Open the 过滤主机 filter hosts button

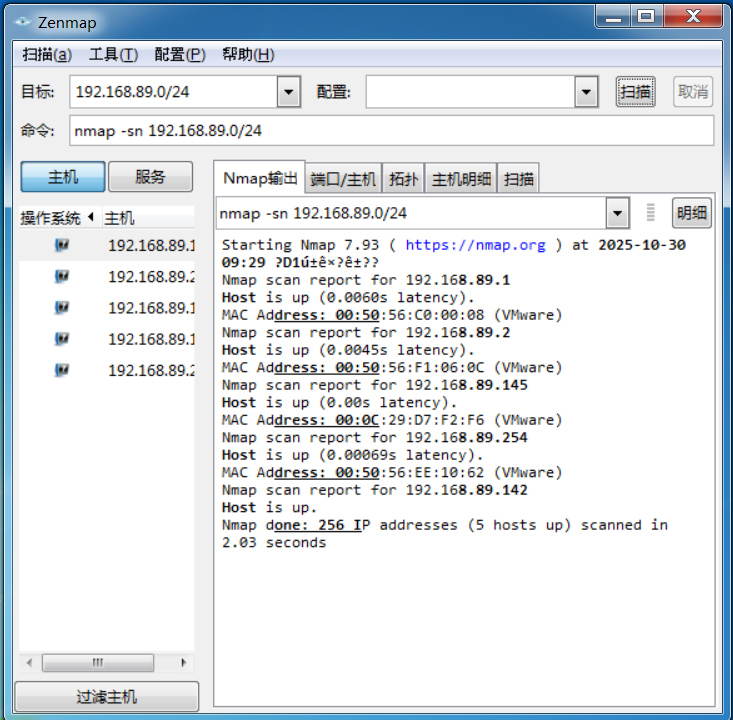[107, 697]
